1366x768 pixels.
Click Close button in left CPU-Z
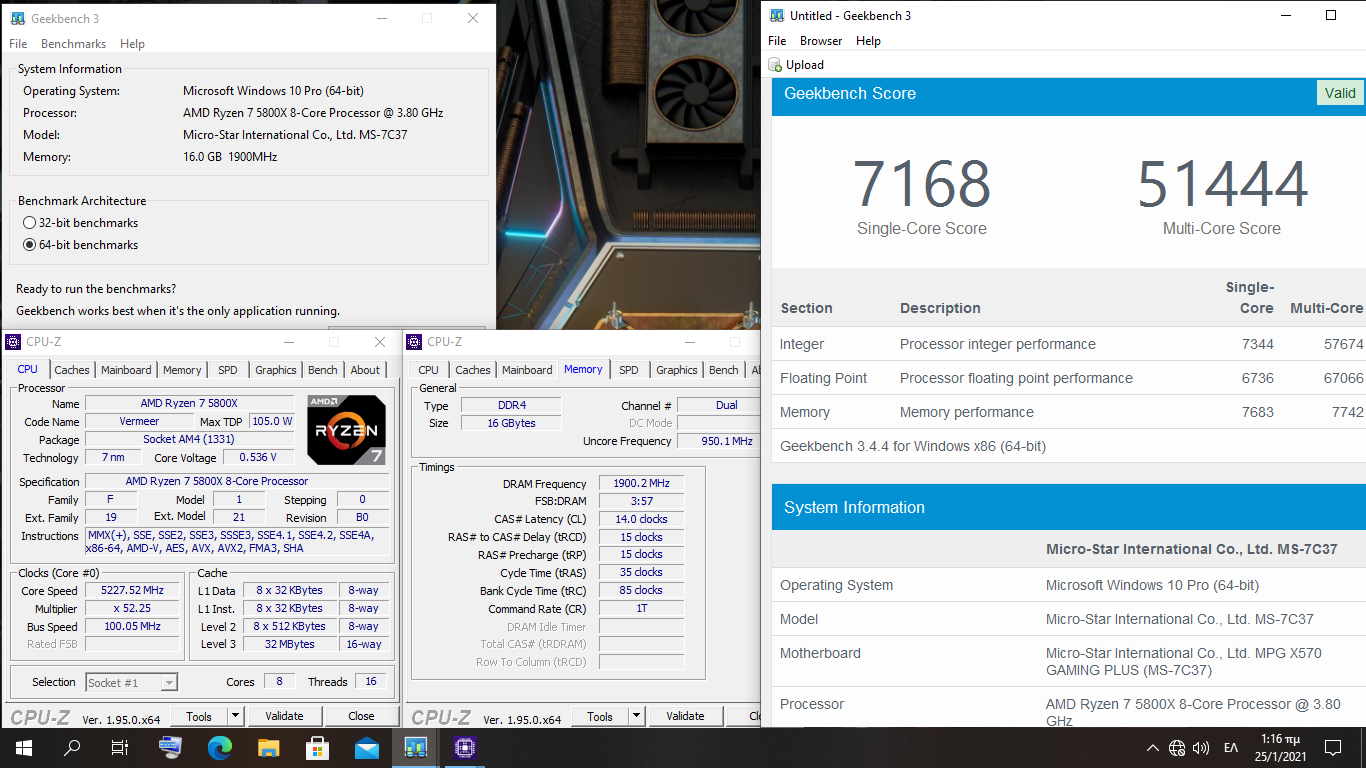click(x=361, y=716)
